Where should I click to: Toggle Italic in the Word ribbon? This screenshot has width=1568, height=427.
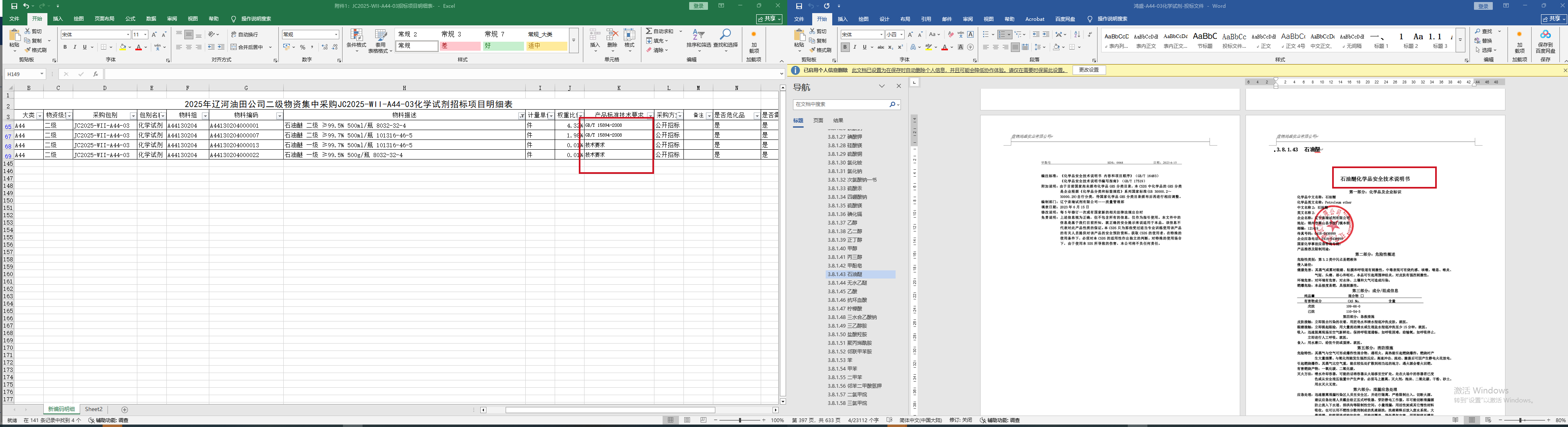coord(855,47)
